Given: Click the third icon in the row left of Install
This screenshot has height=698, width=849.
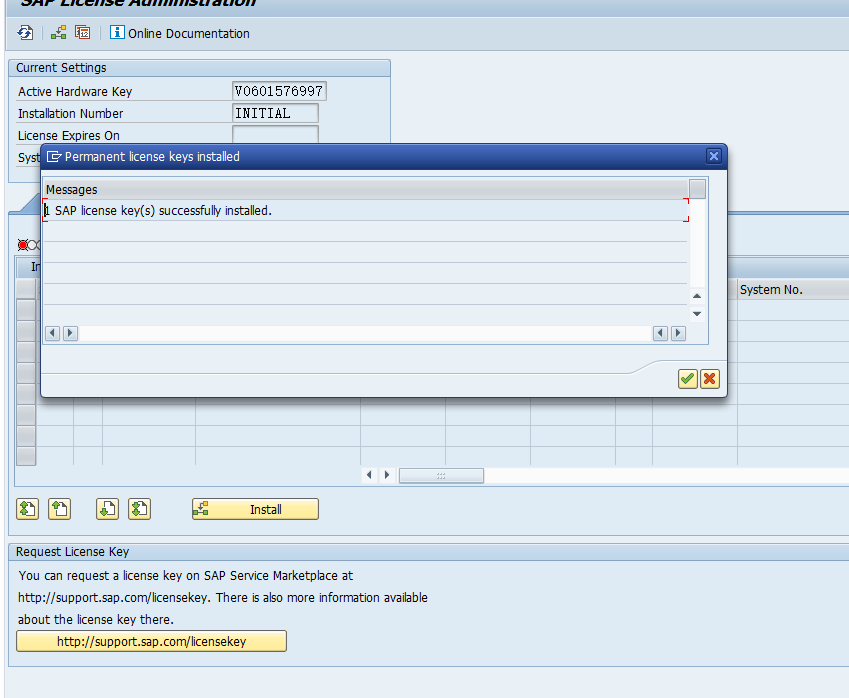Looking at the screenshot, I should click(x=107, y=509).
